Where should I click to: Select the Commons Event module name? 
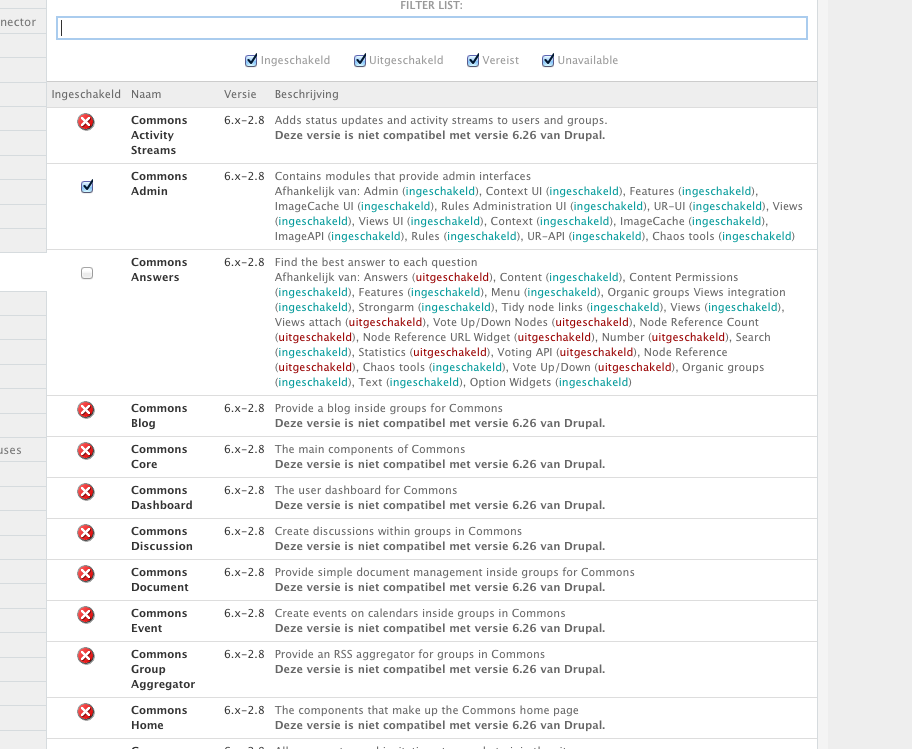159,620
